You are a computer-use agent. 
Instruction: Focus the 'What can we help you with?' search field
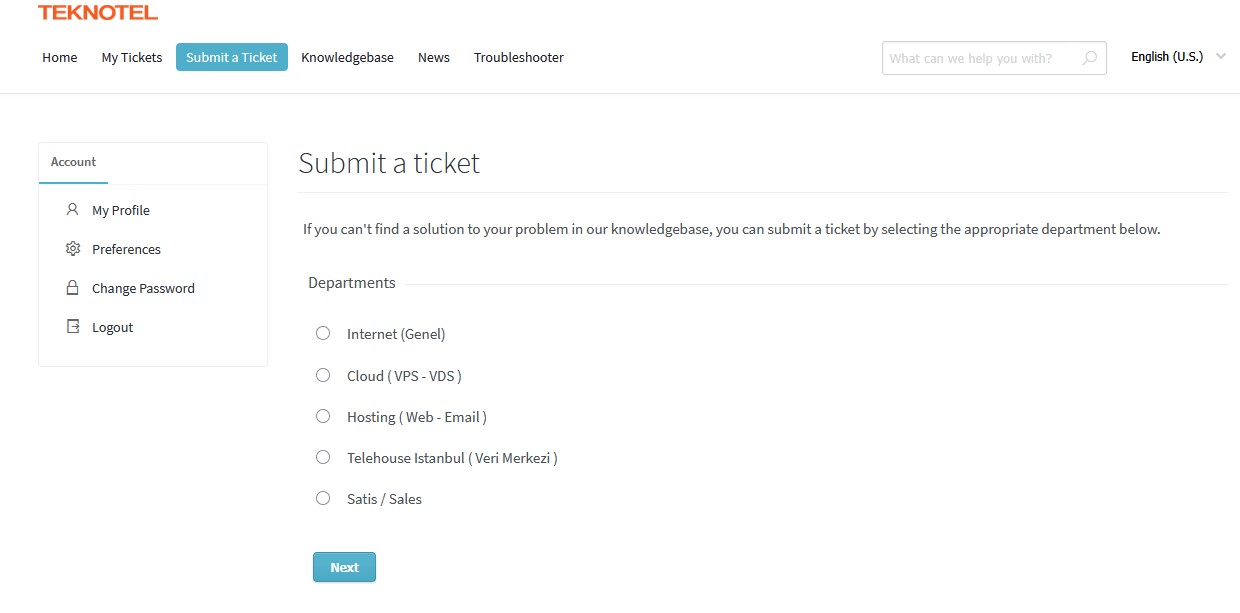click(994, 58)
